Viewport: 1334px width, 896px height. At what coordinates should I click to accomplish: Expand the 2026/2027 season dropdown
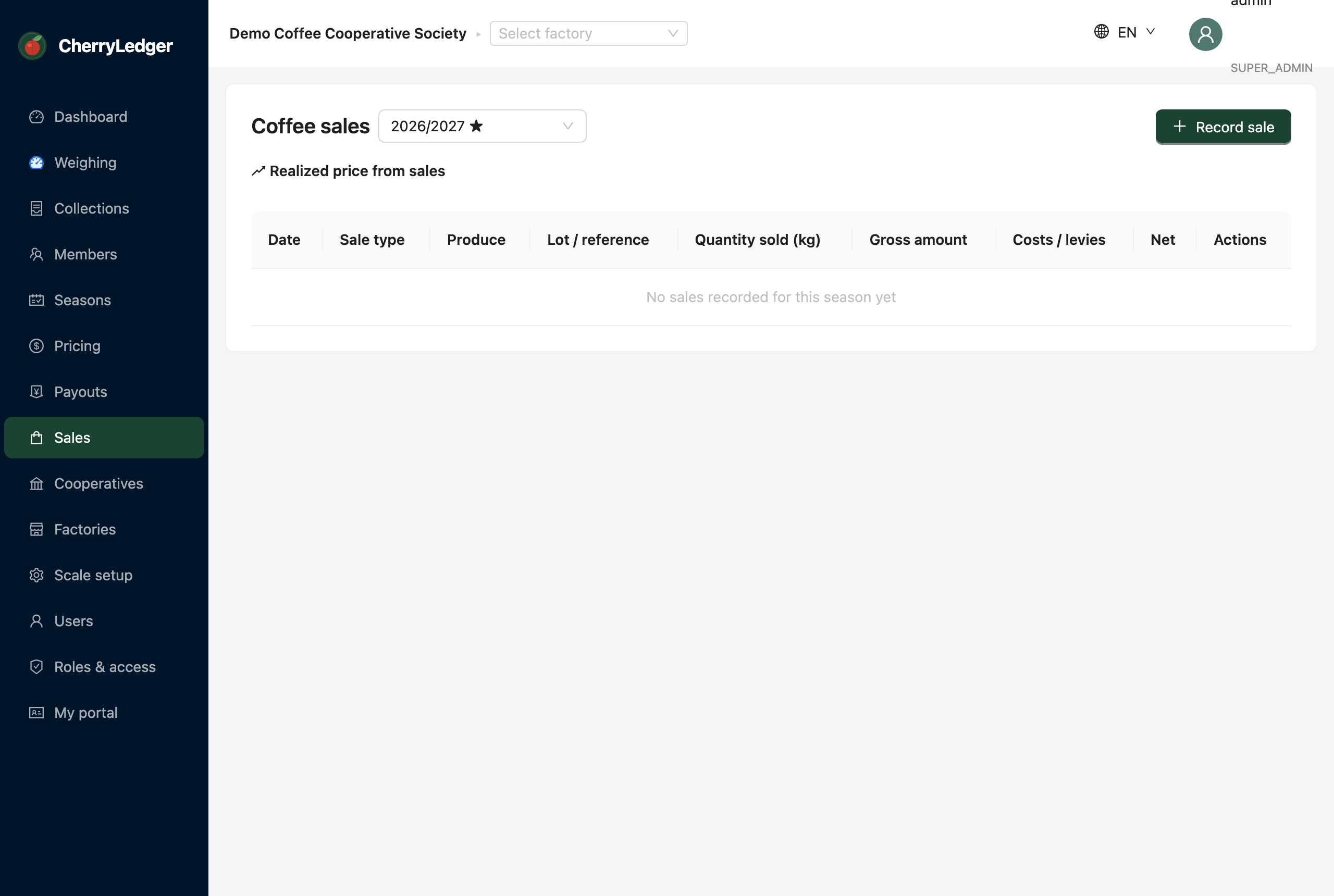[482, 126]
